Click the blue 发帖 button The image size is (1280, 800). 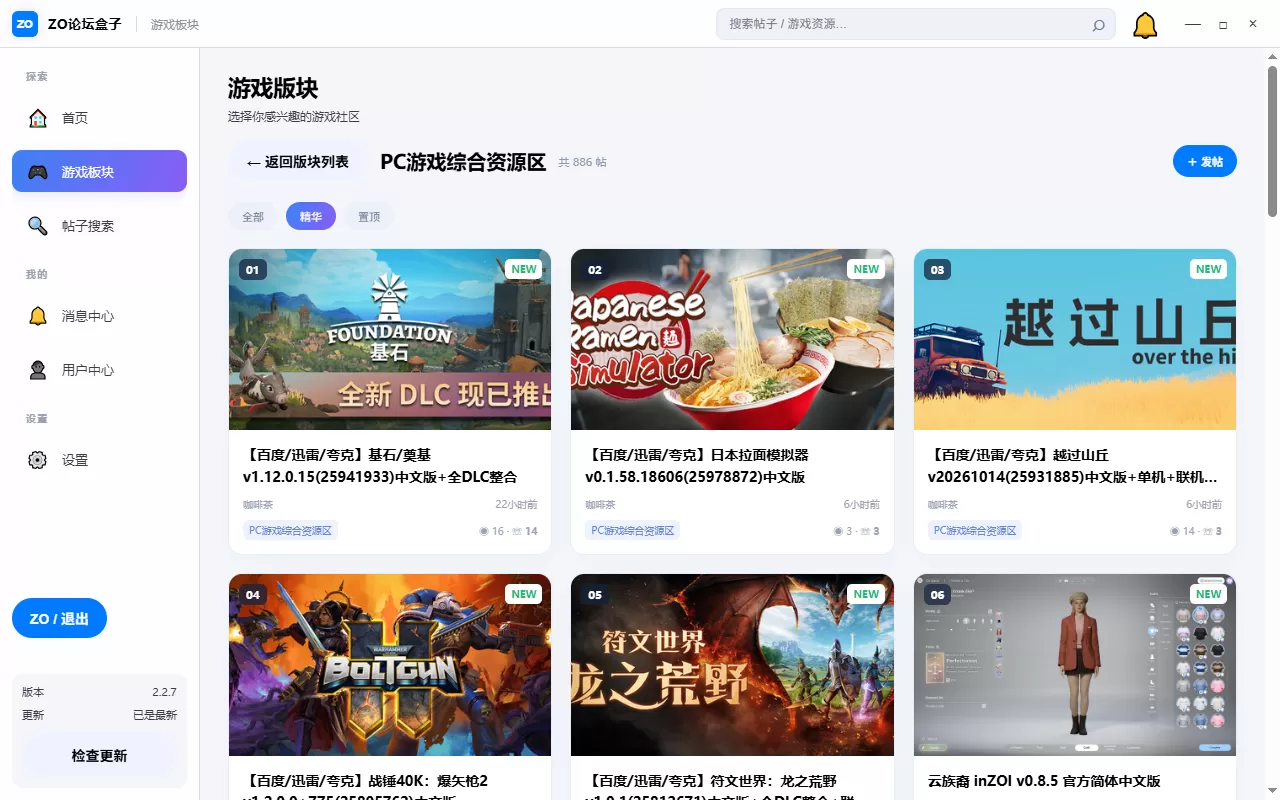click(1205, 161)
